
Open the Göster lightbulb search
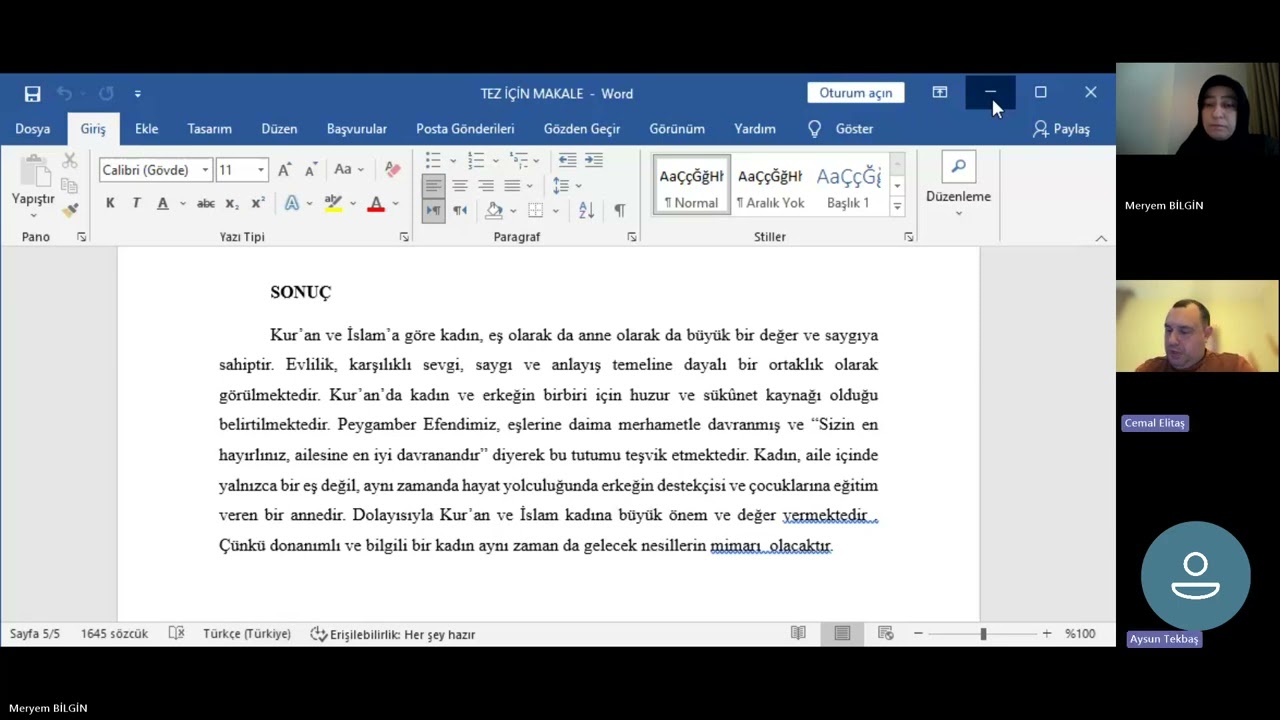click(x=841, y=129)
